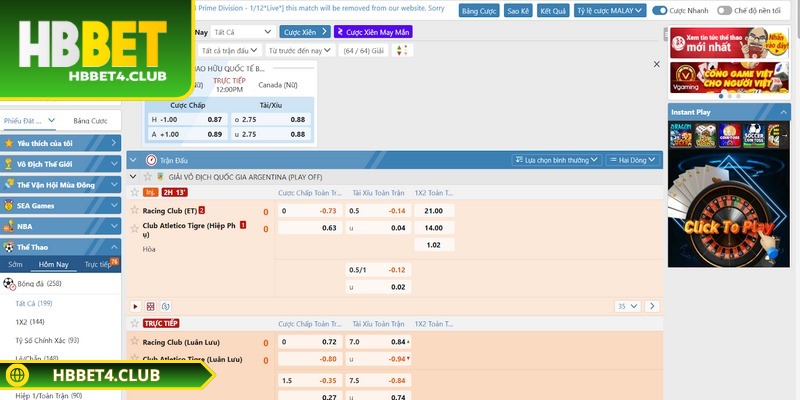Click the Thế Vận Hội Mùa Đông icon
Image resolution: width=800 pixels, height=400 pixels.
[9, 185]
